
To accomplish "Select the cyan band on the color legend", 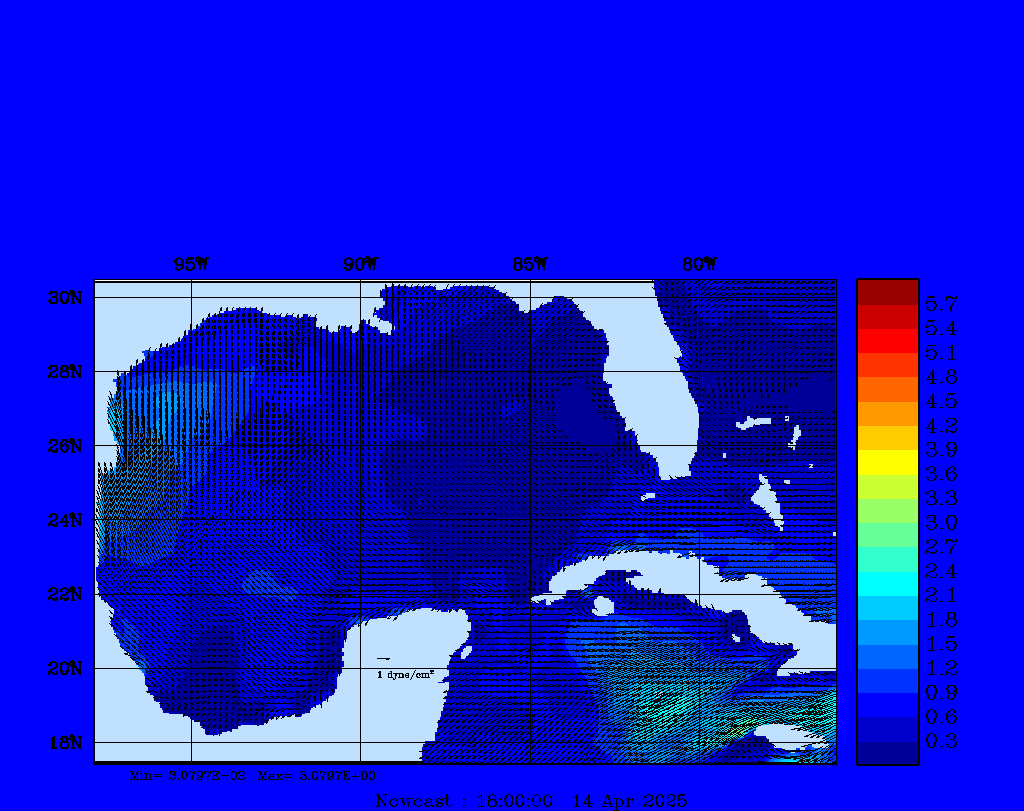I will (887, 583).
